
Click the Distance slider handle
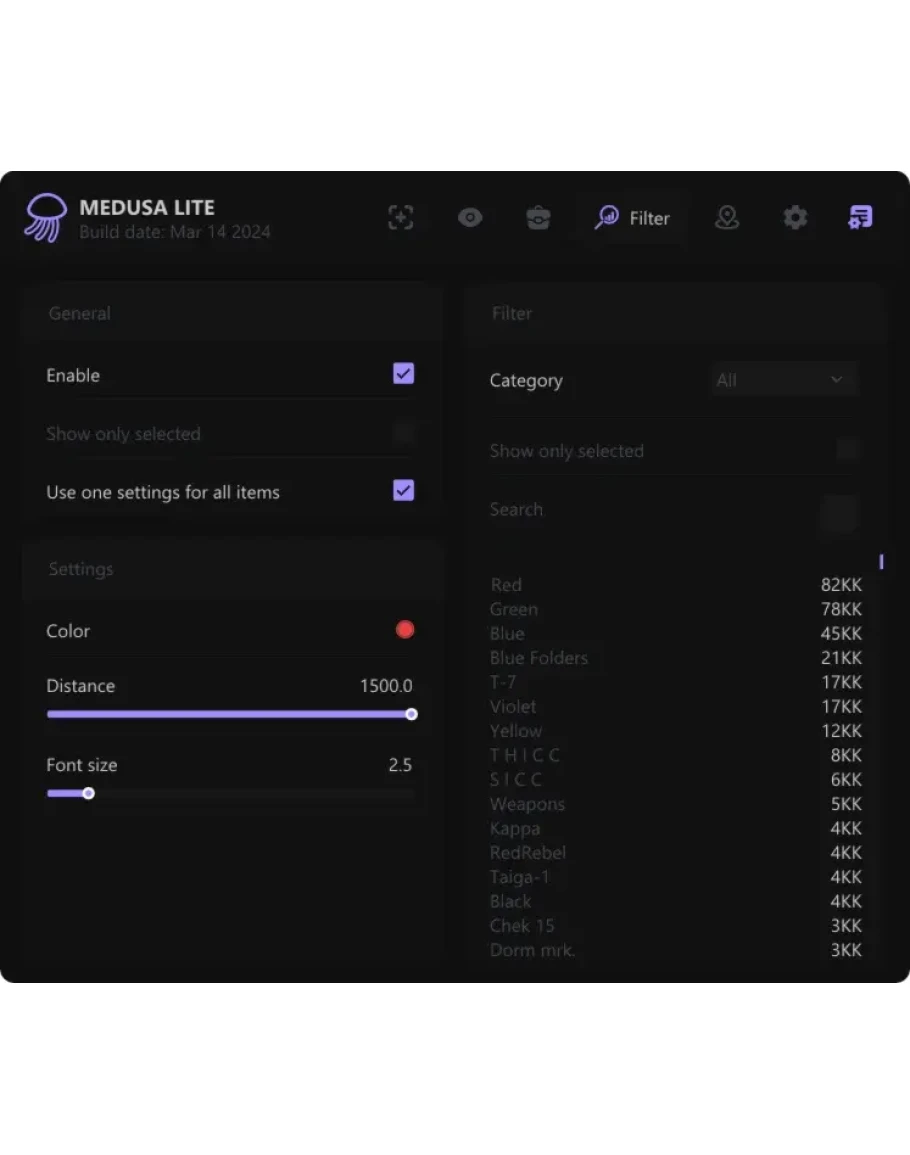pos(411,714)
